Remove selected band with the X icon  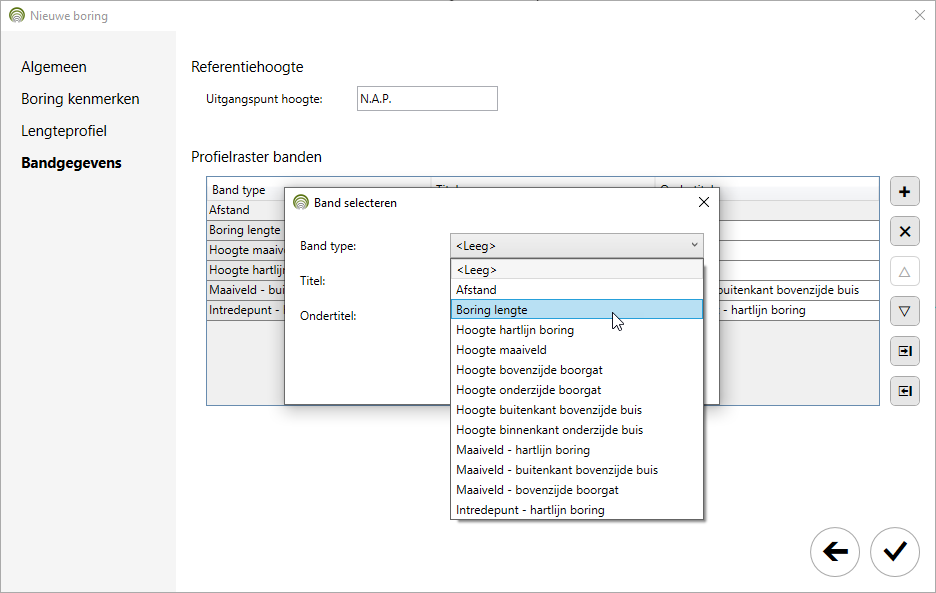point(904,232)
